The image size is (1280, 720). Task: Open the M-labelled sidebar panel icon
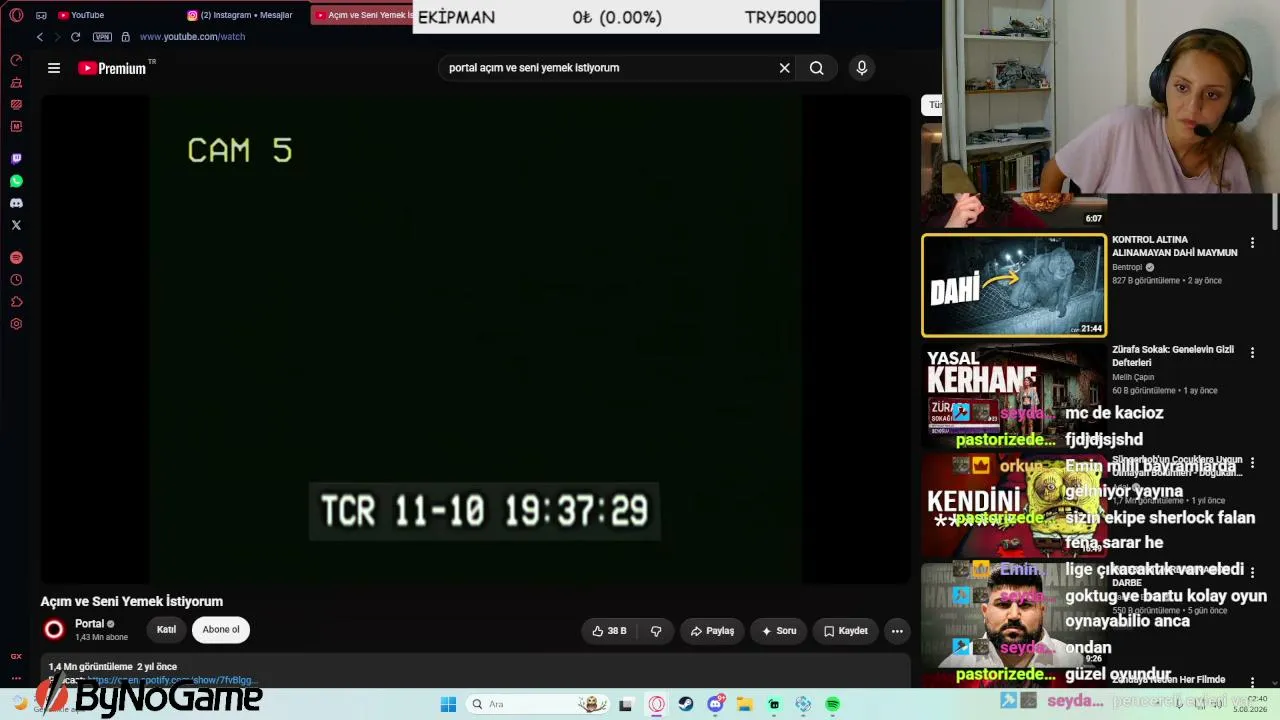pos(16,126)
